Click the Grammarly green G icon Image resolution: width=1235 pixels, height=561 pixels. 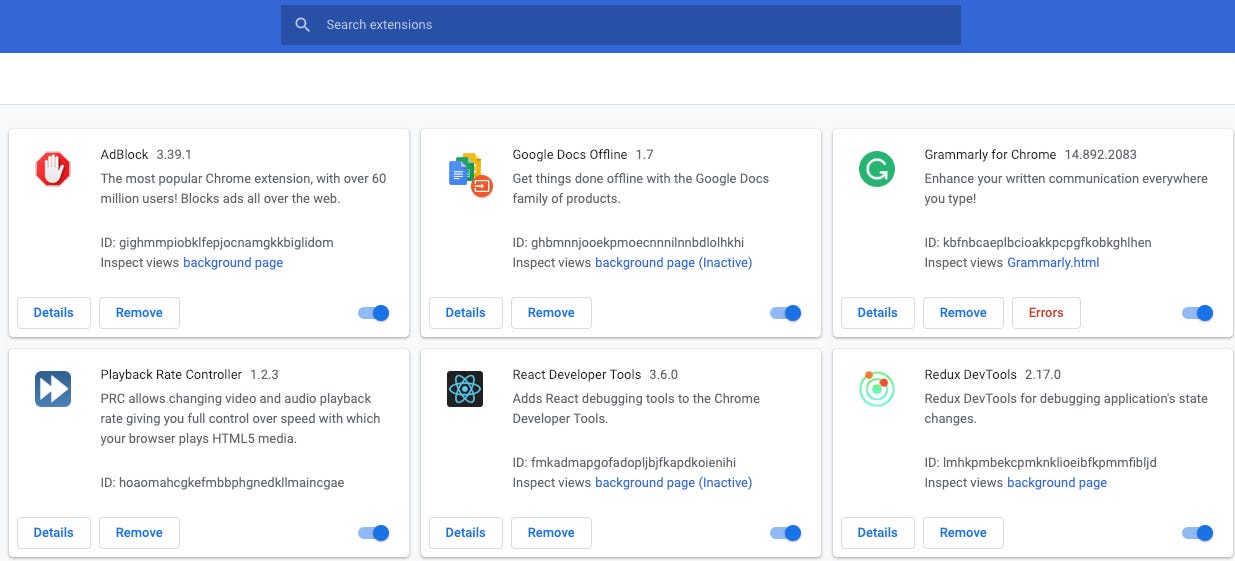(x=877, y=169)
